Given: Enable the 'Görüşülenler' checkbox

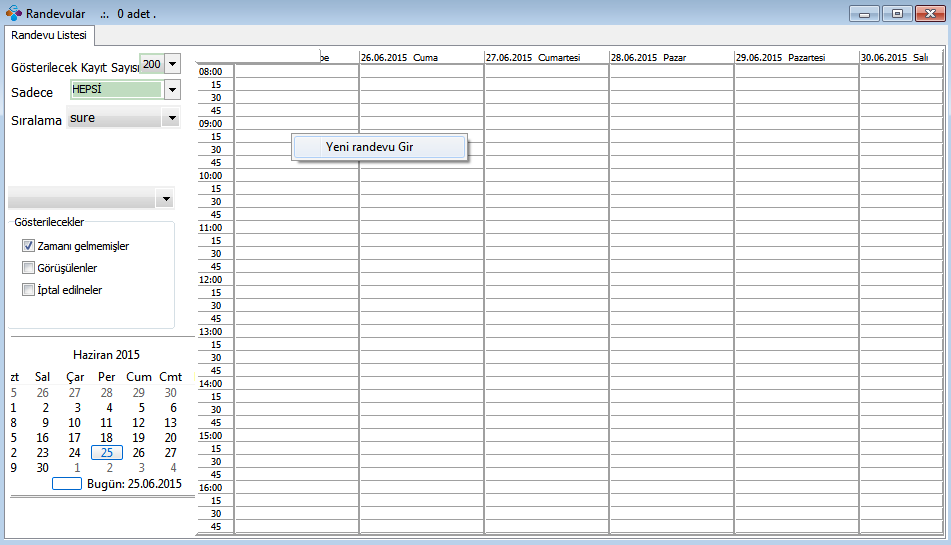Looking at the screenshot, I should click(x=29, y=268).
